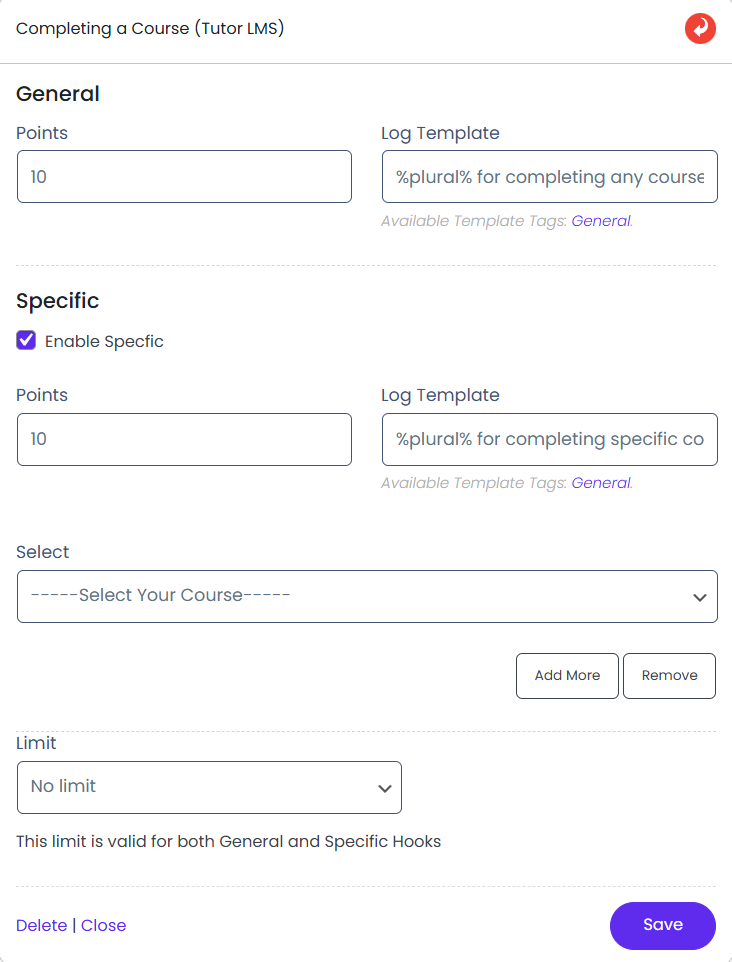Open General template tags link under General section

click(x=600, y=221)
